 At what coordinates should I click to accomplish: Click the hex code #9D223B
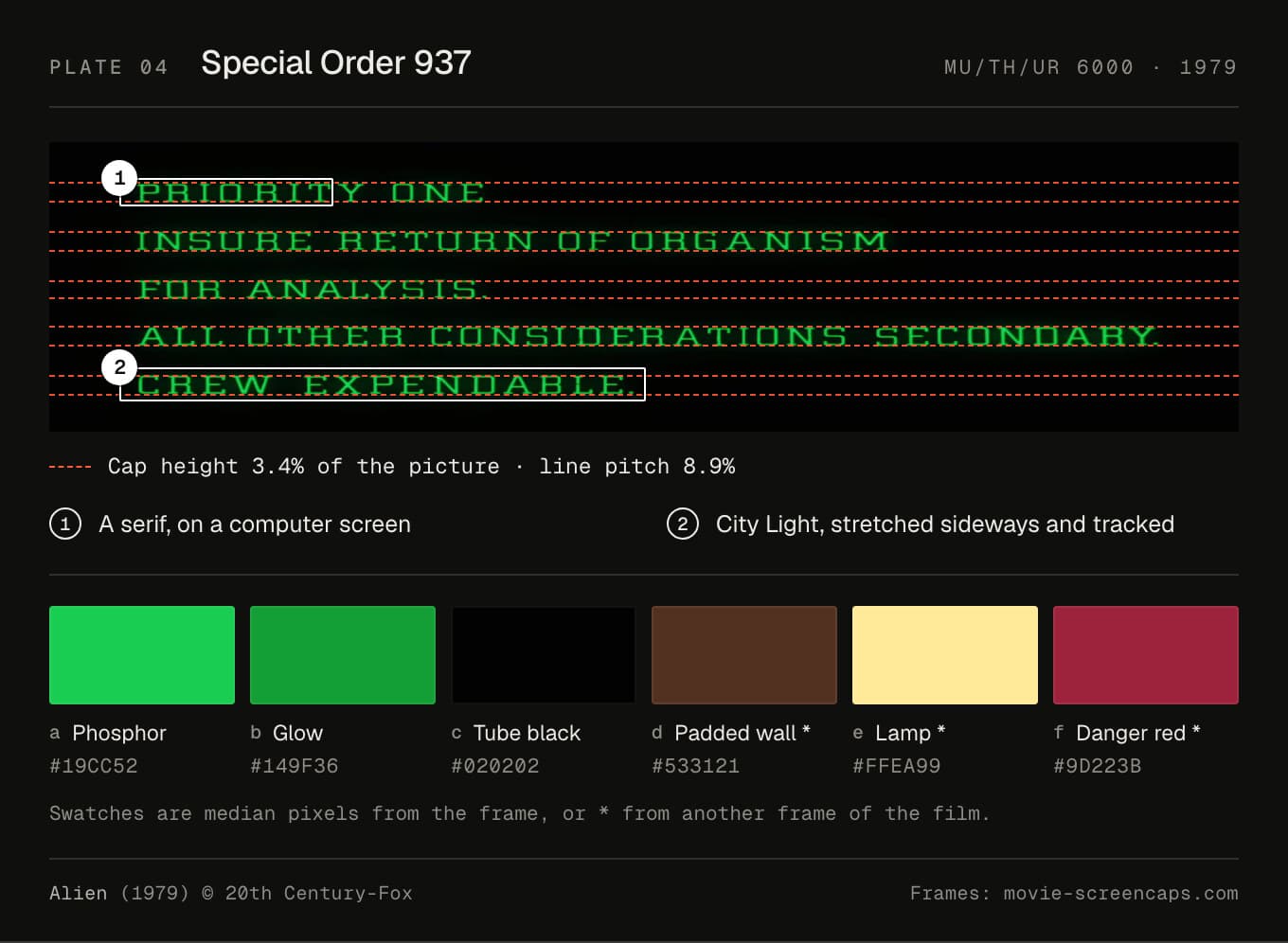click(x=1098, y=766)
